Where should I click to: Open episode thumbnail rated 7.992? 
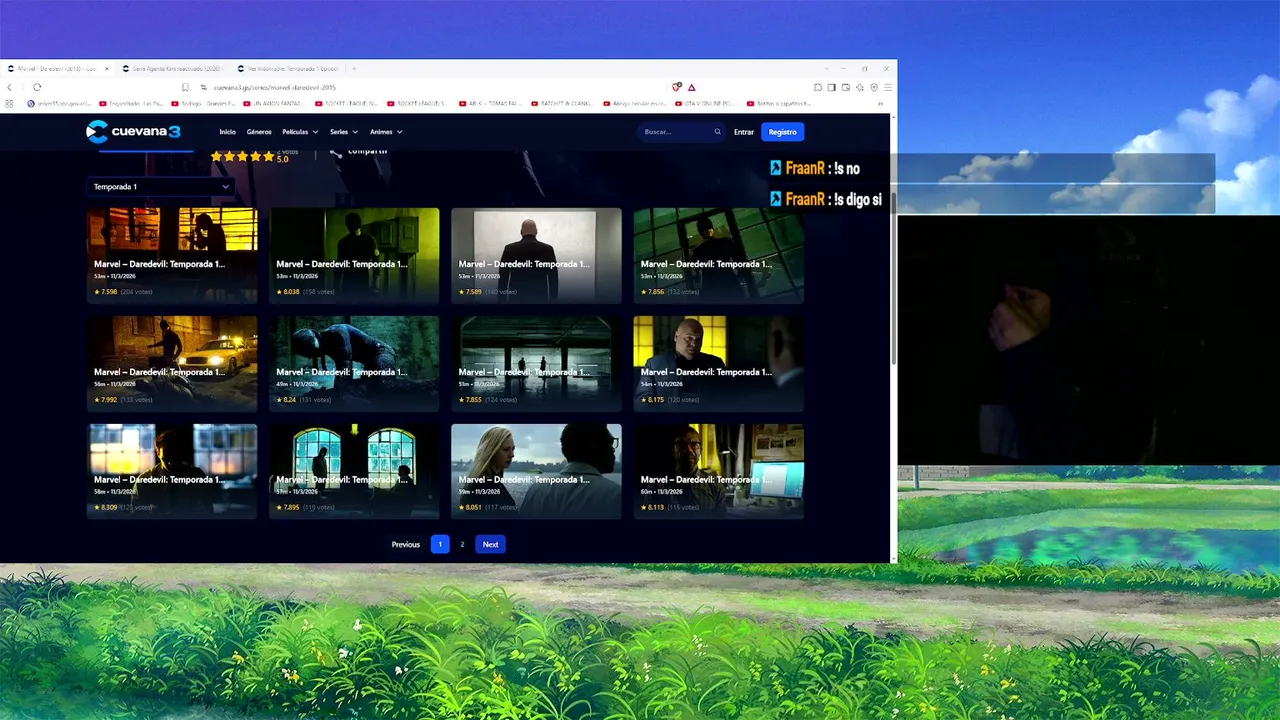click(172, 363)
